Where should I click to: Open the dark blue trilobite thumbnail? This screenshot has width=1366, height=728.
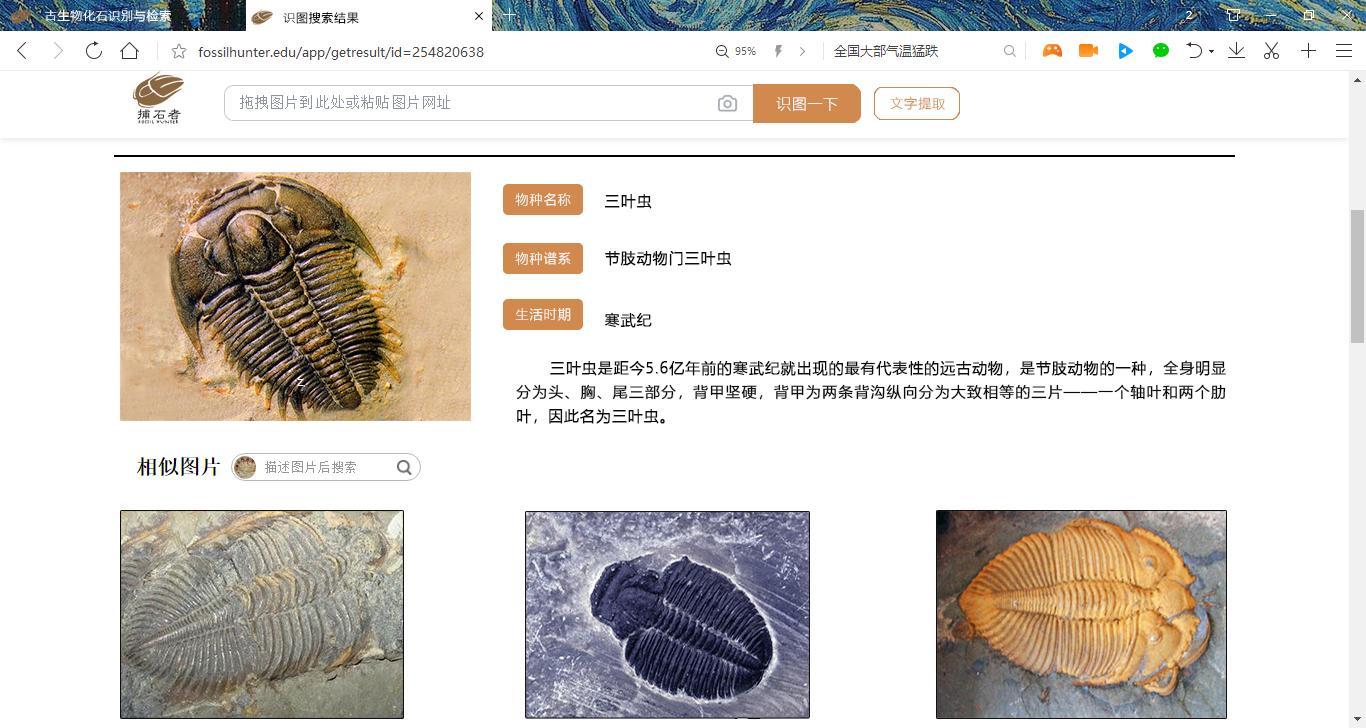click(667, 615)
